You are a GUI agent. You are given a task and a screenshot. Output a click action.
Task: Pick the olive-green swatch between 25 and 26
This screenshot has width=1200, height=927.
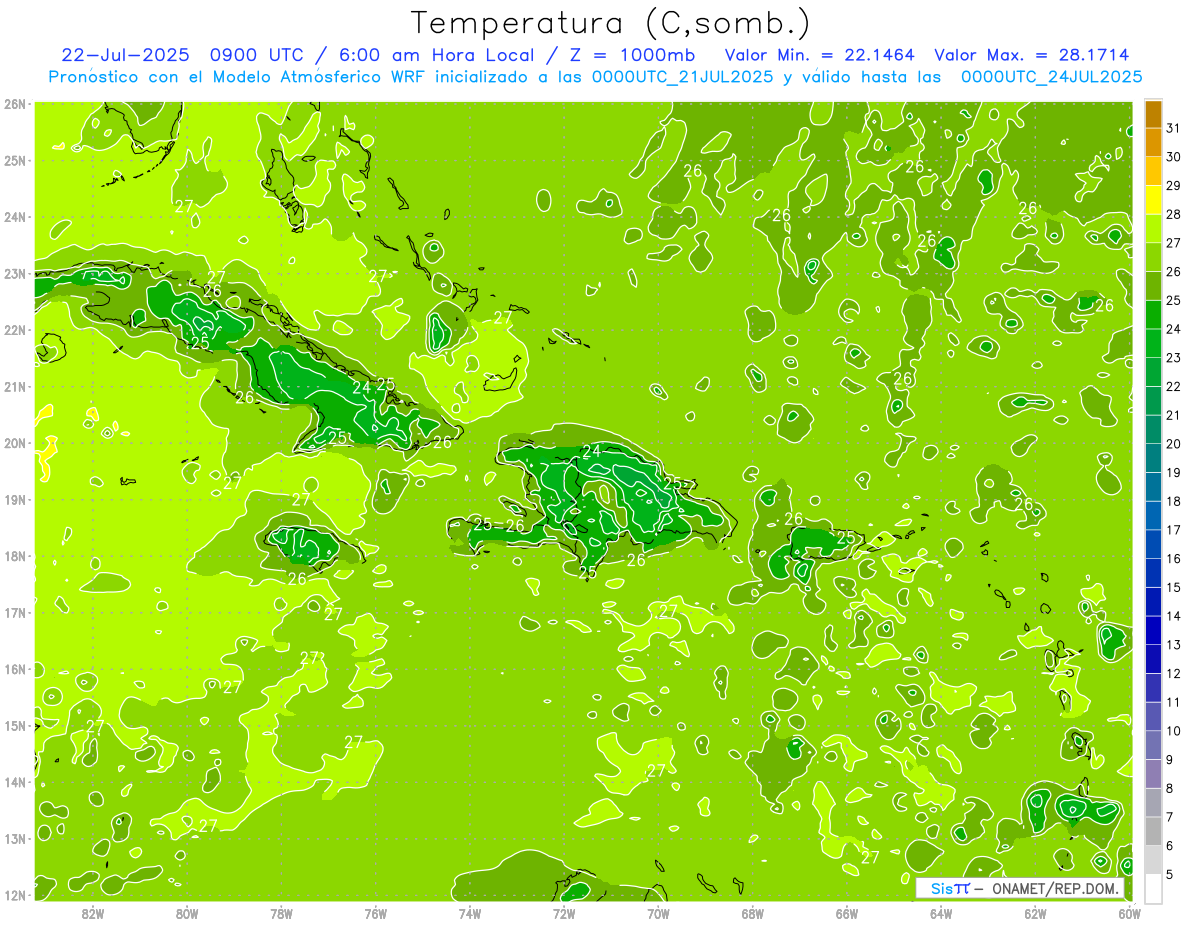1154,287
